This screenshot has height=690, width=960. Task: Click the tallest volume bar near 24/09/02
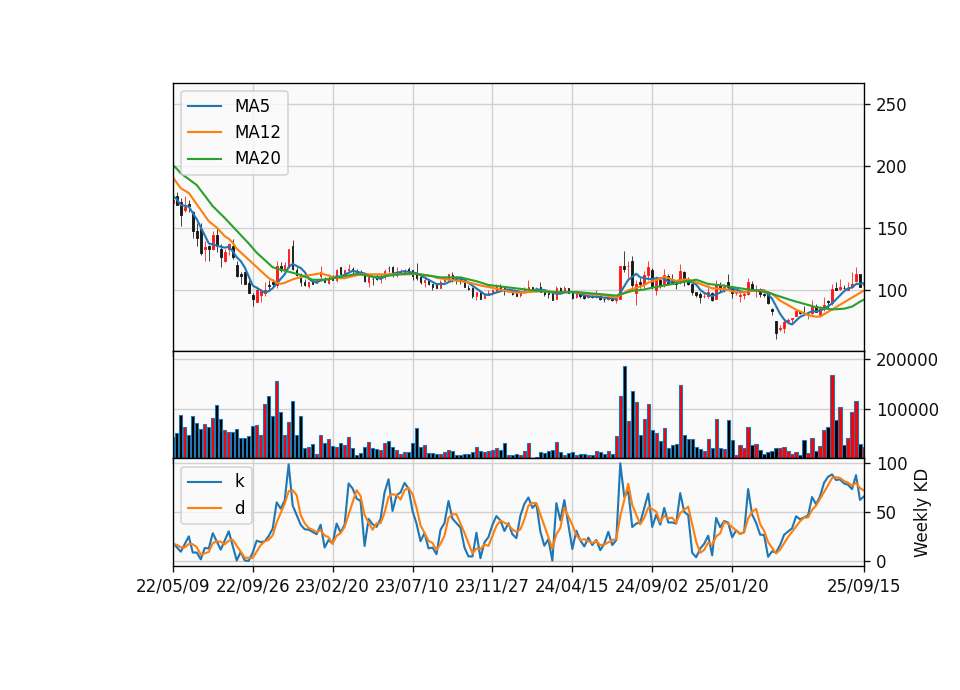(625, 412)
